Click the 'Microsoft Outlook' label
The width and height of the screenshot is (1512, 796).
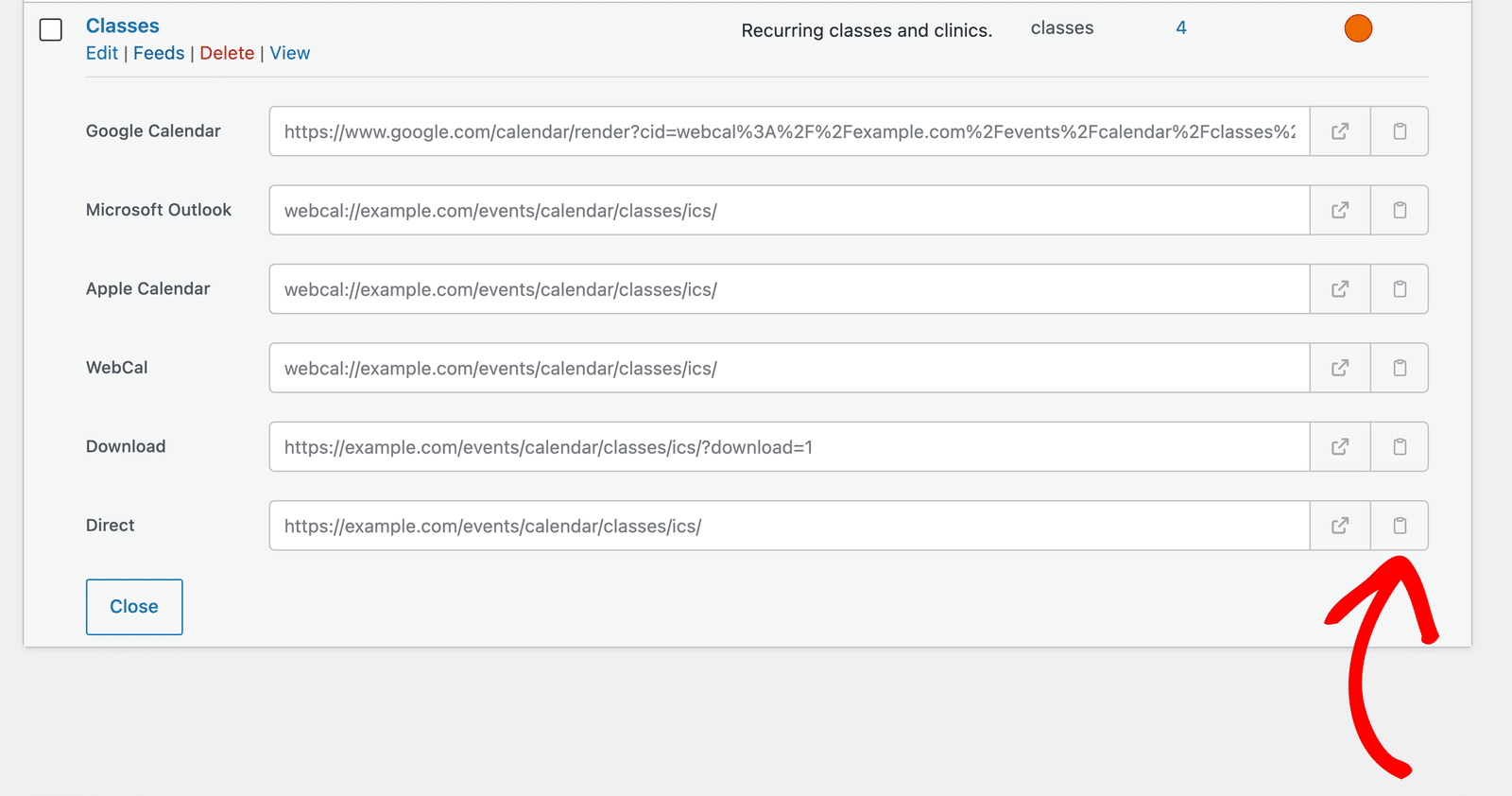click(x=159, y=210)
